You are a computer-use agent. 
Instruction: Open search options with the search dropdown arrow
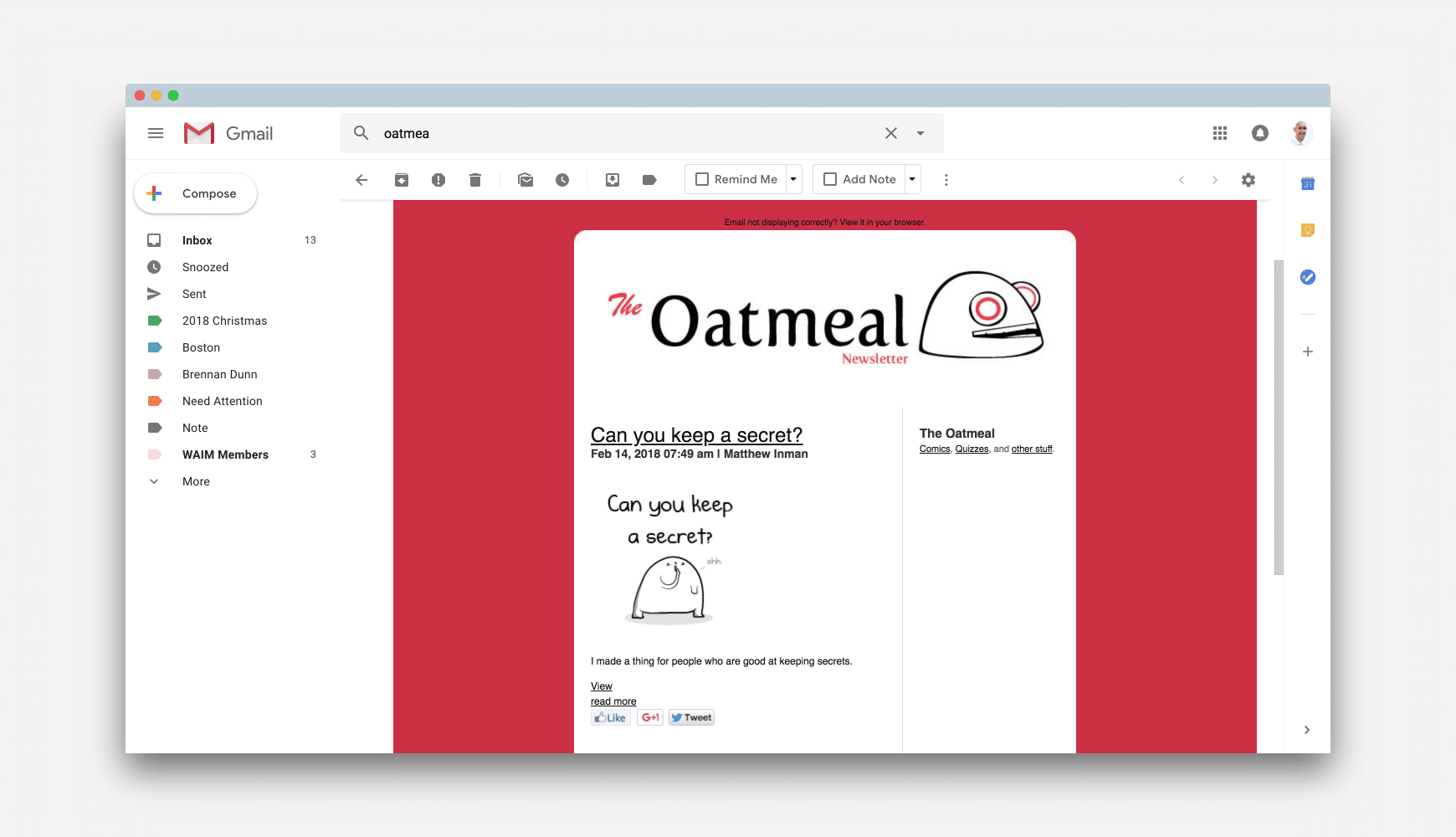pyautogui.click(x=920, y=132)
